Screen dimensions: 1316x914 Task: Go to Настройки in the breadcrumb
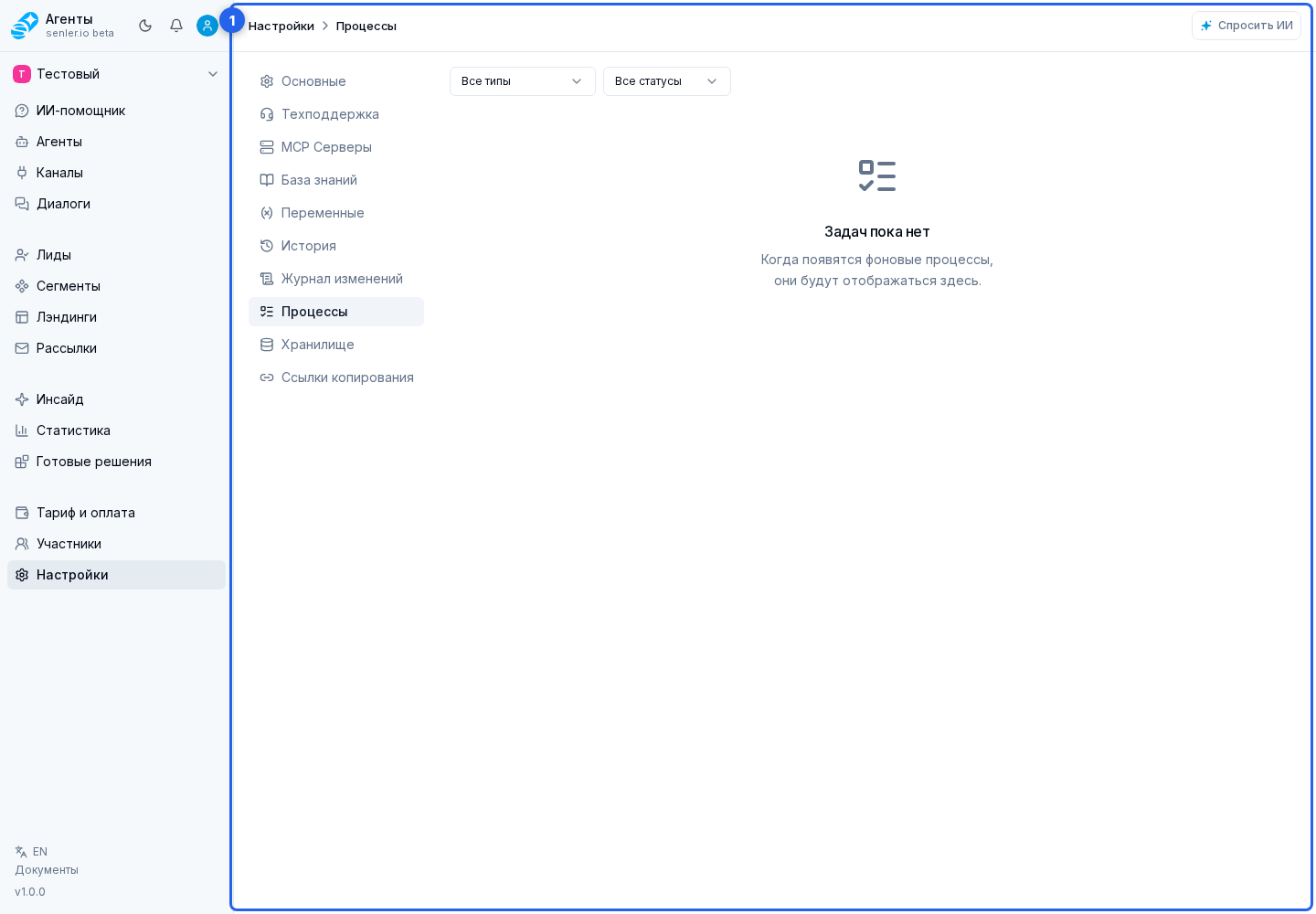(x=281, y=26)
